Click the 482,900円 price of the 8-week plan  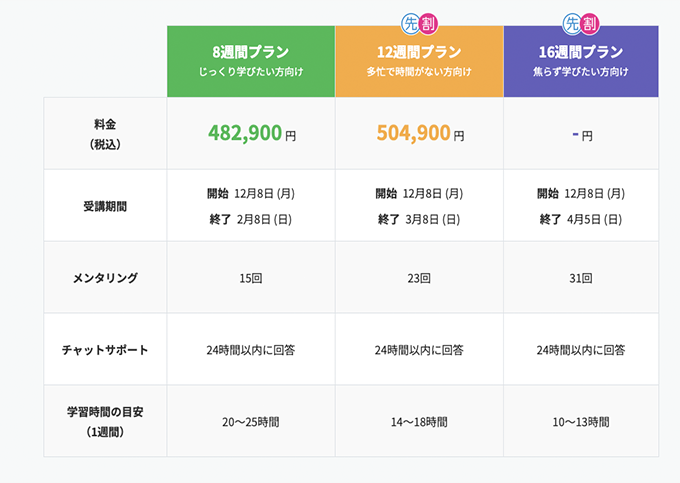251,133
